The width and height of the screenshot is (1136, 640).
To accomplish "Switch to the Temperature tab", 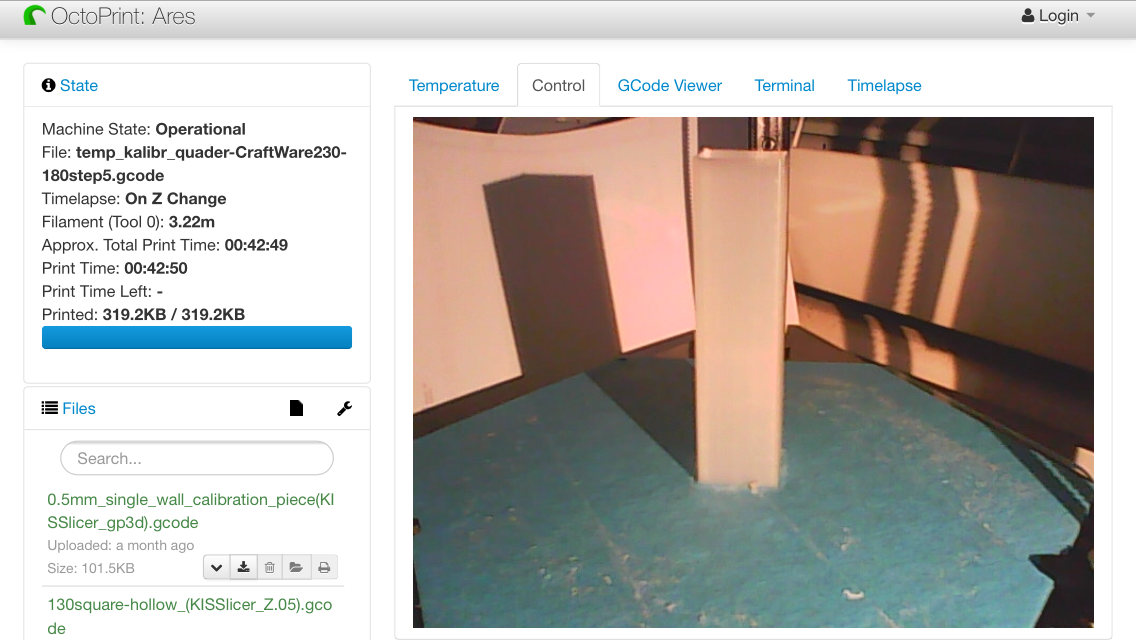I will [x=454, y=86].
